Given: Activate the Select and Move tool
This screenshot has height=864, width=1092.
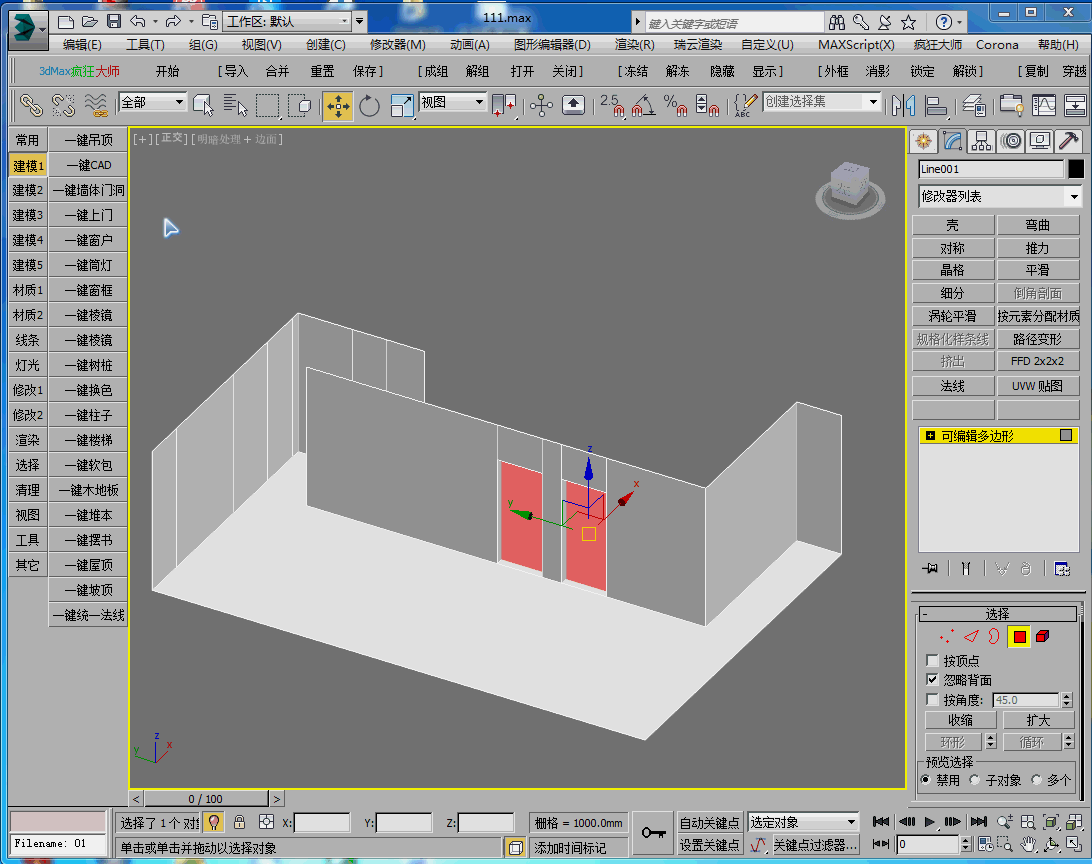Looking at the screenshot, I should pos(338,106).
